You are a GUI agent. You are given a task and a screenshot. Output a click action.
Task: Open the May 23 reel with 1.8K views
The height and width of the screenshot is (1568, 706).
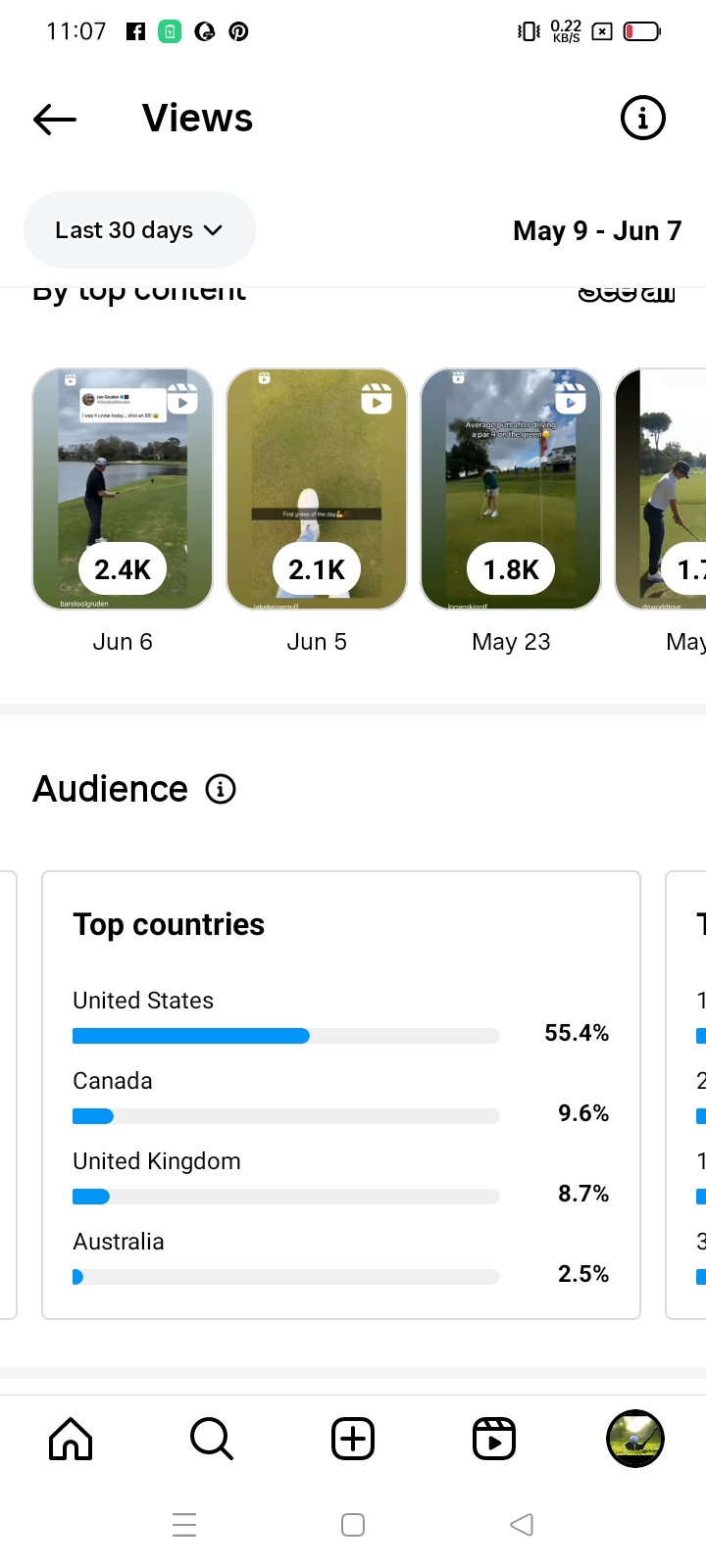point(511,489)
